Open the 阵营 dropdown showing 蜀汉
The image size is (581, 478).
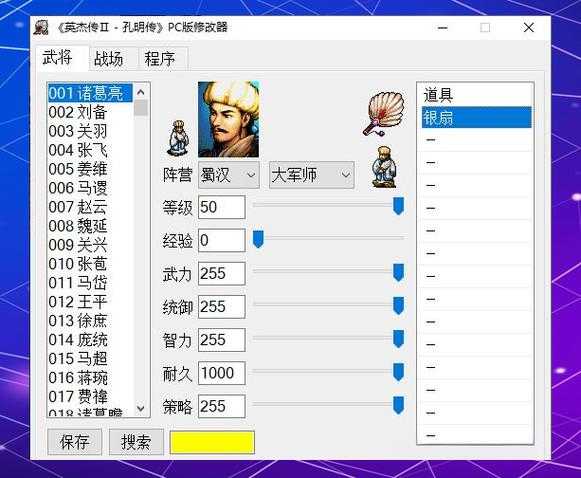pos(229,175)
